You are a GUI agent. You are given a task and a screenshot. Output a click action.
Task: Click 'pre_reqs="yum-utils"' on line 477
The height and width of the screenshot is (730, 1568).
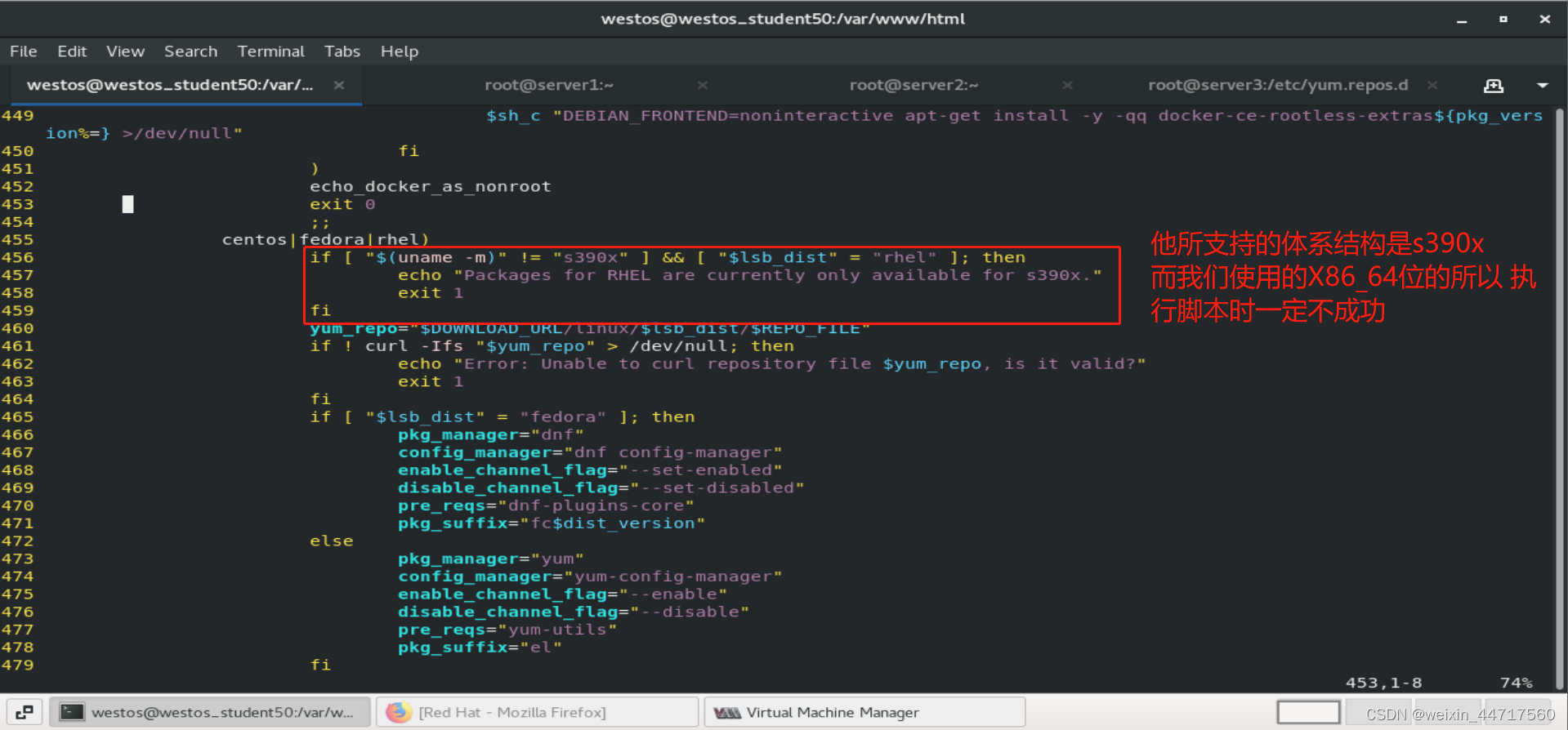tap(507, 630)
